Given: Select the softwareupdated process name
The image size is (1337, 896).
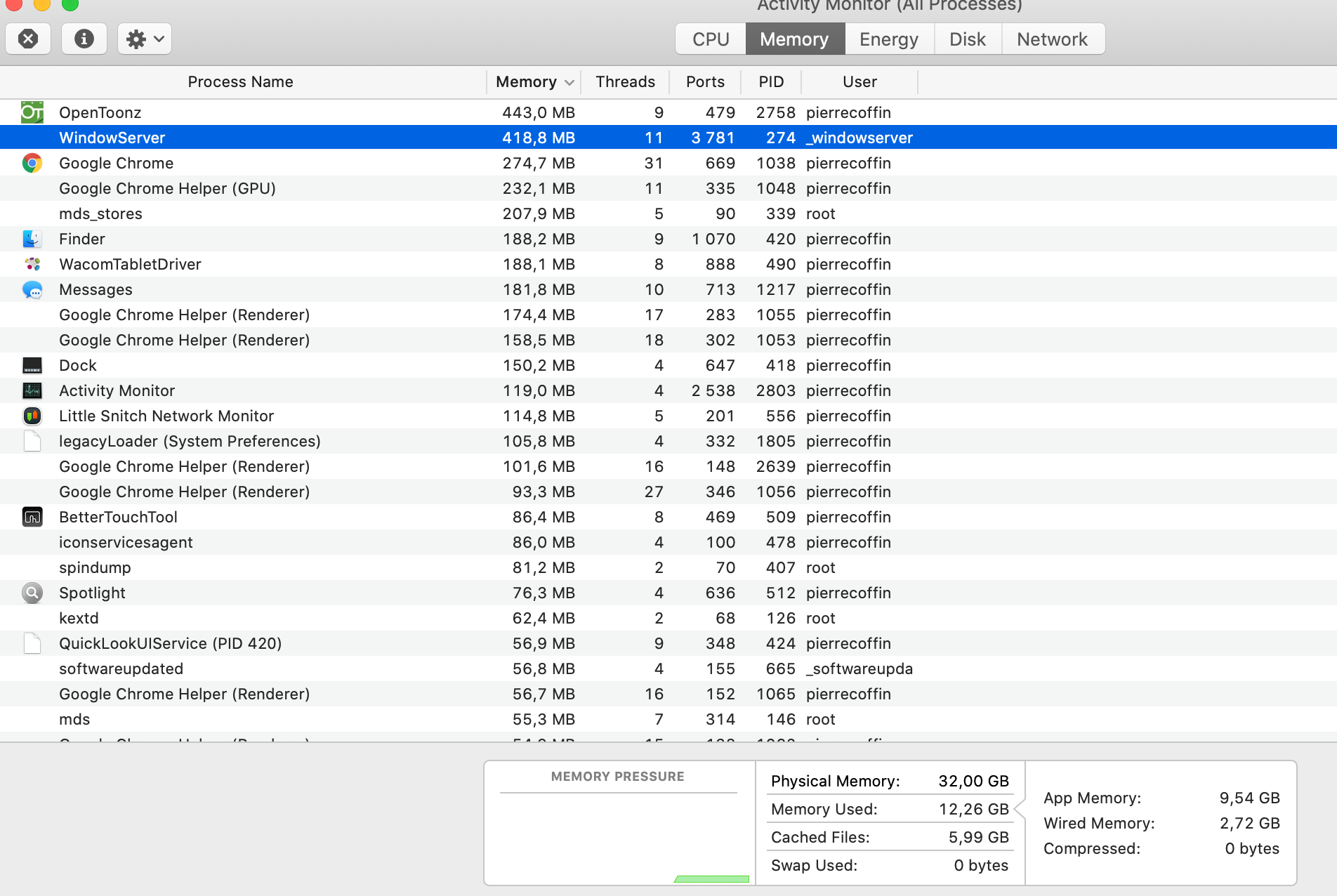Looking at the screenshot, I should (121, 668).
